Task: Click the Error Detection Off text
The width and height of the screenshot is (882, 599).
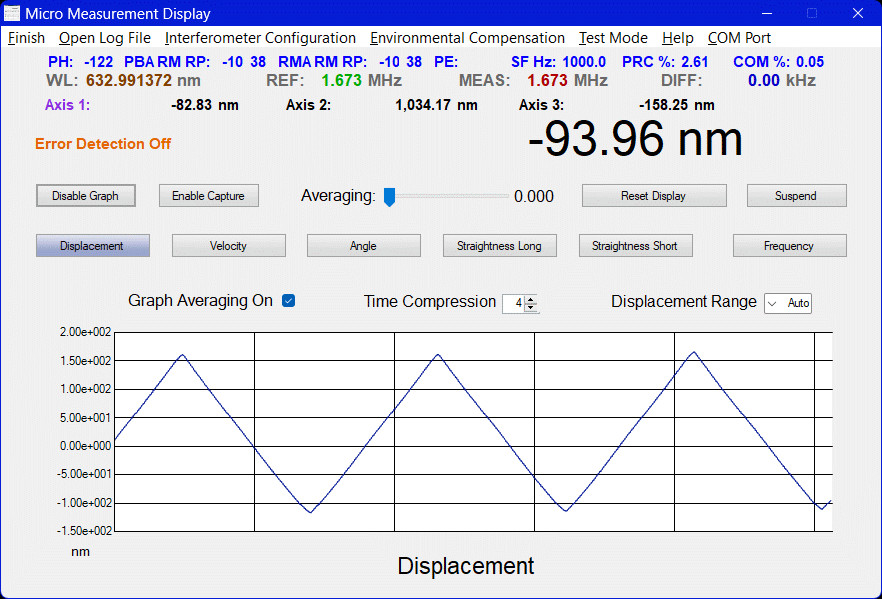Action: click(103, 144)
